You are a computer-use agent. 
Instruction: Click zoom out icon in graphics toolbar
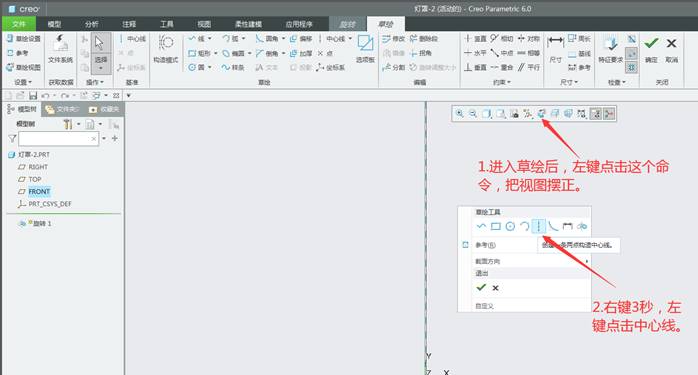click(473, 114)
